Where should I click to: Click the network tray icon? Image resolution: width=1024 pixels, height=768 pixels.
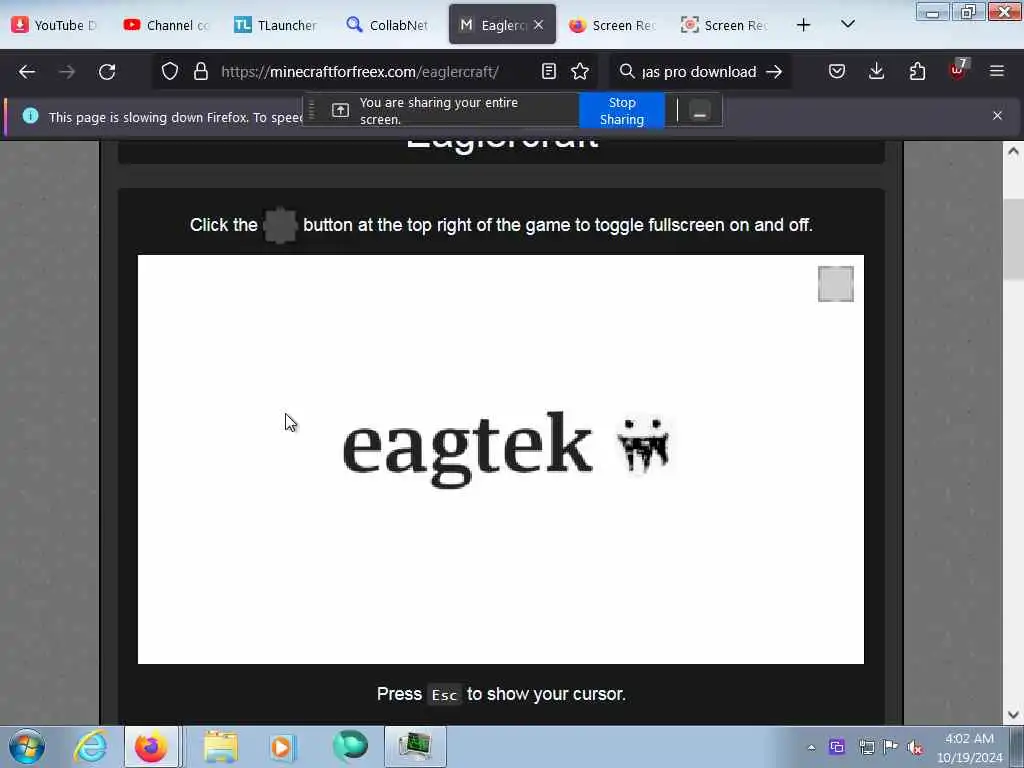[867, 747]
